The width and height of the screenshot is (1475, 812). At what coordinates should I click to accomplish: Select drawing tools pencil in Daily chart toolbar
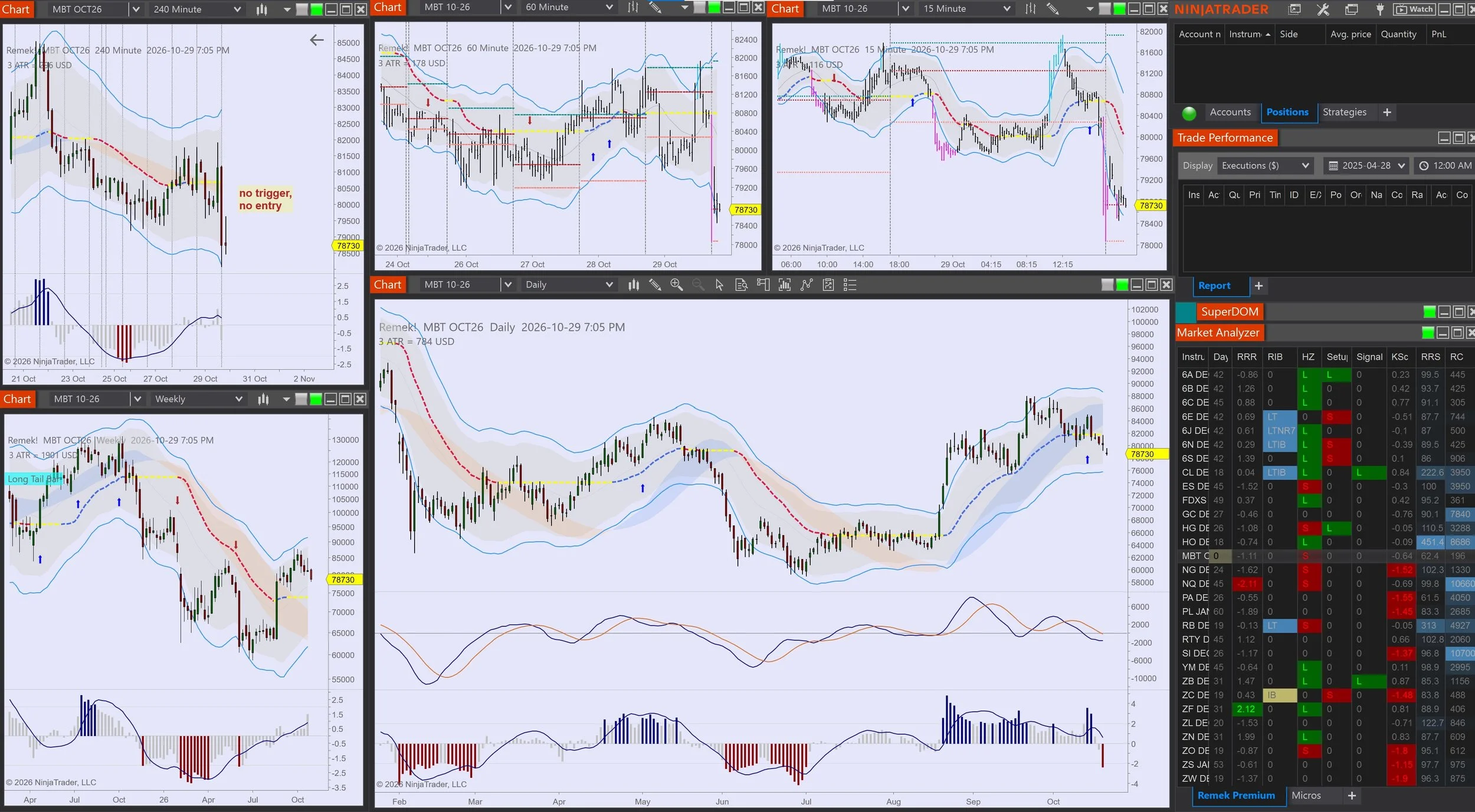pyautogui.click(x=655, y=285)
